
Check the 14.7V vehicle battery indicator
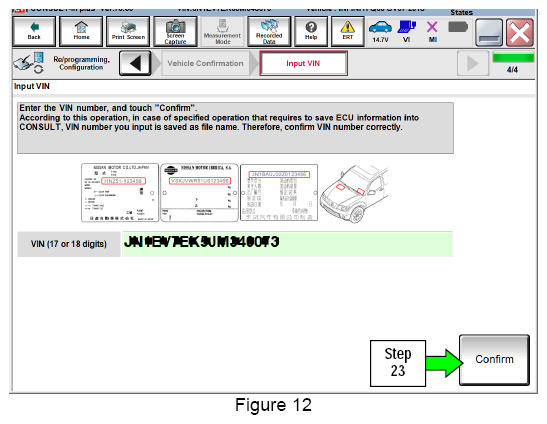tap(380, 31)
